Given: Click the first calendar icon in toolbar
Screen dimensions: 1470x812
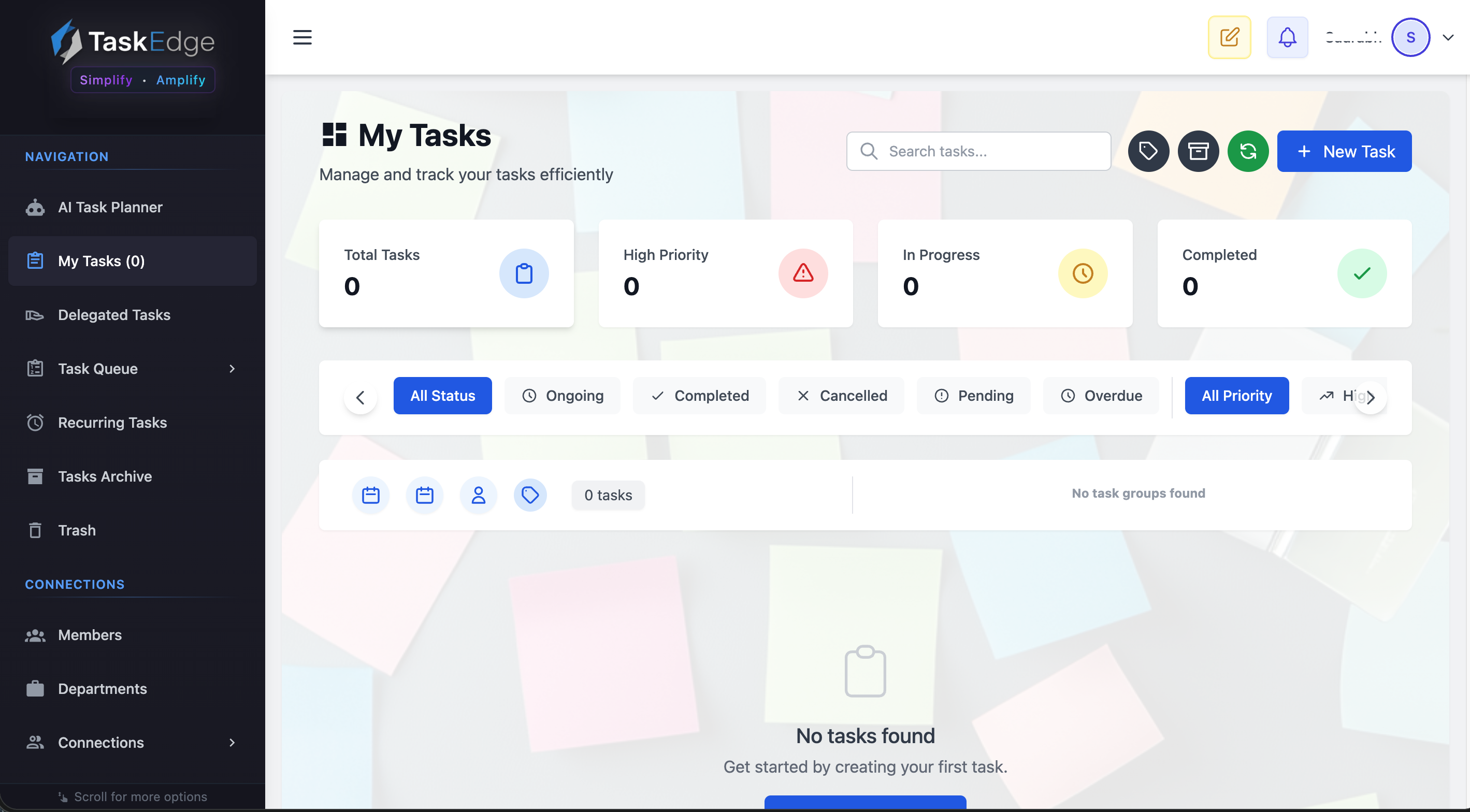Looking at the screenshot, I should (371, 495).
